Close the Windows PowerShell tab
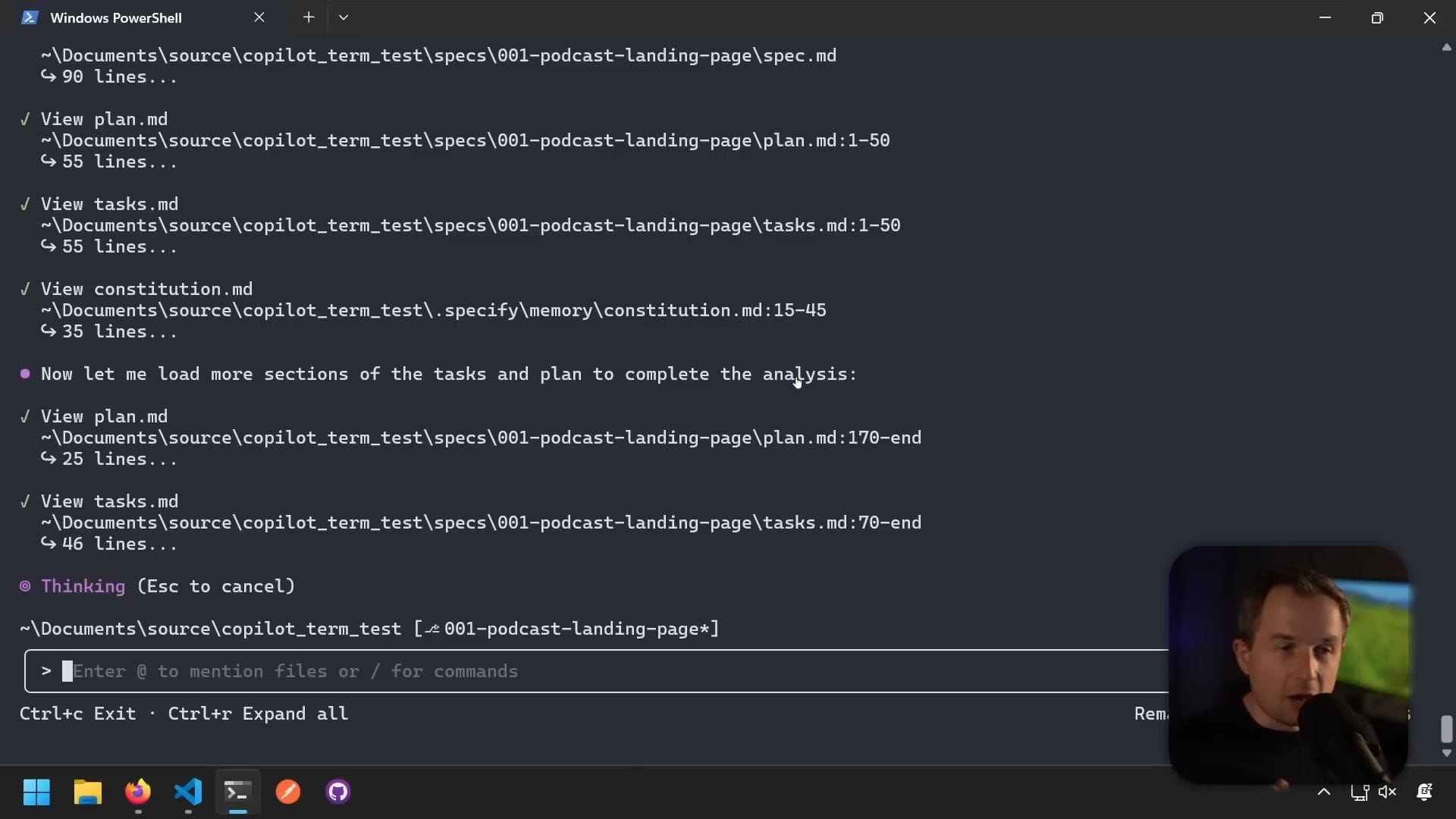The image size is (1456, 819). point(259,17)
